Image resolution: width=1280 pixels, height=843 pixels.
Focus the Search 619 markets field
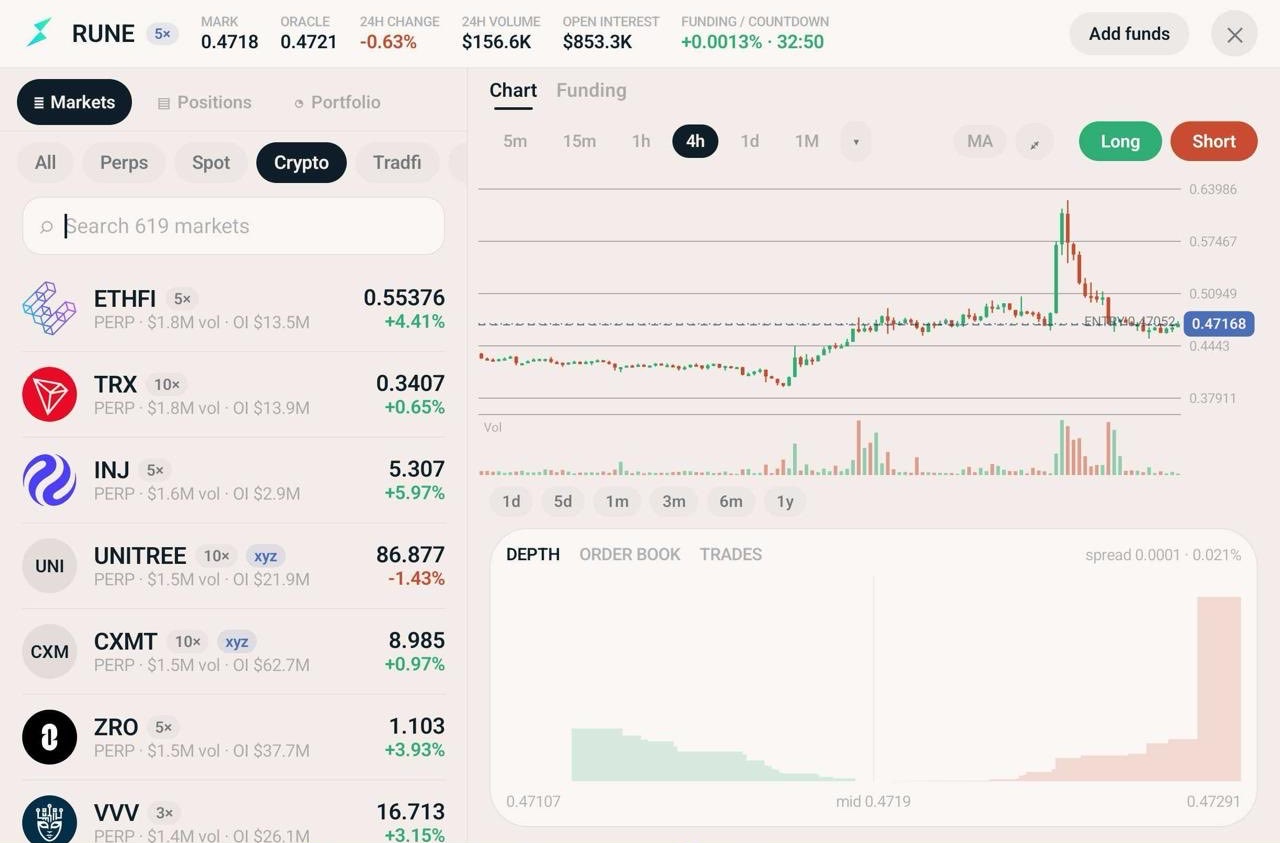tap(233, 226)
